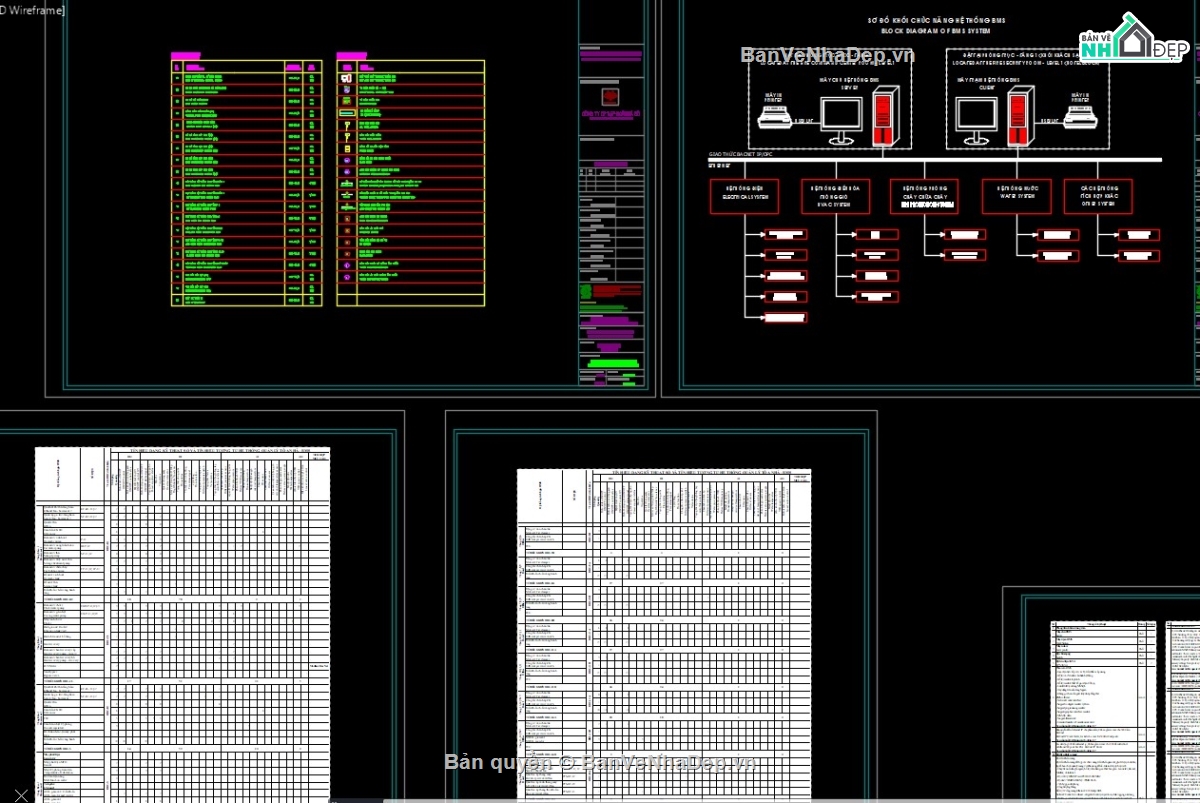1200x803 pixels.
Task: Select the Other System block
Action: (1098, 196)
